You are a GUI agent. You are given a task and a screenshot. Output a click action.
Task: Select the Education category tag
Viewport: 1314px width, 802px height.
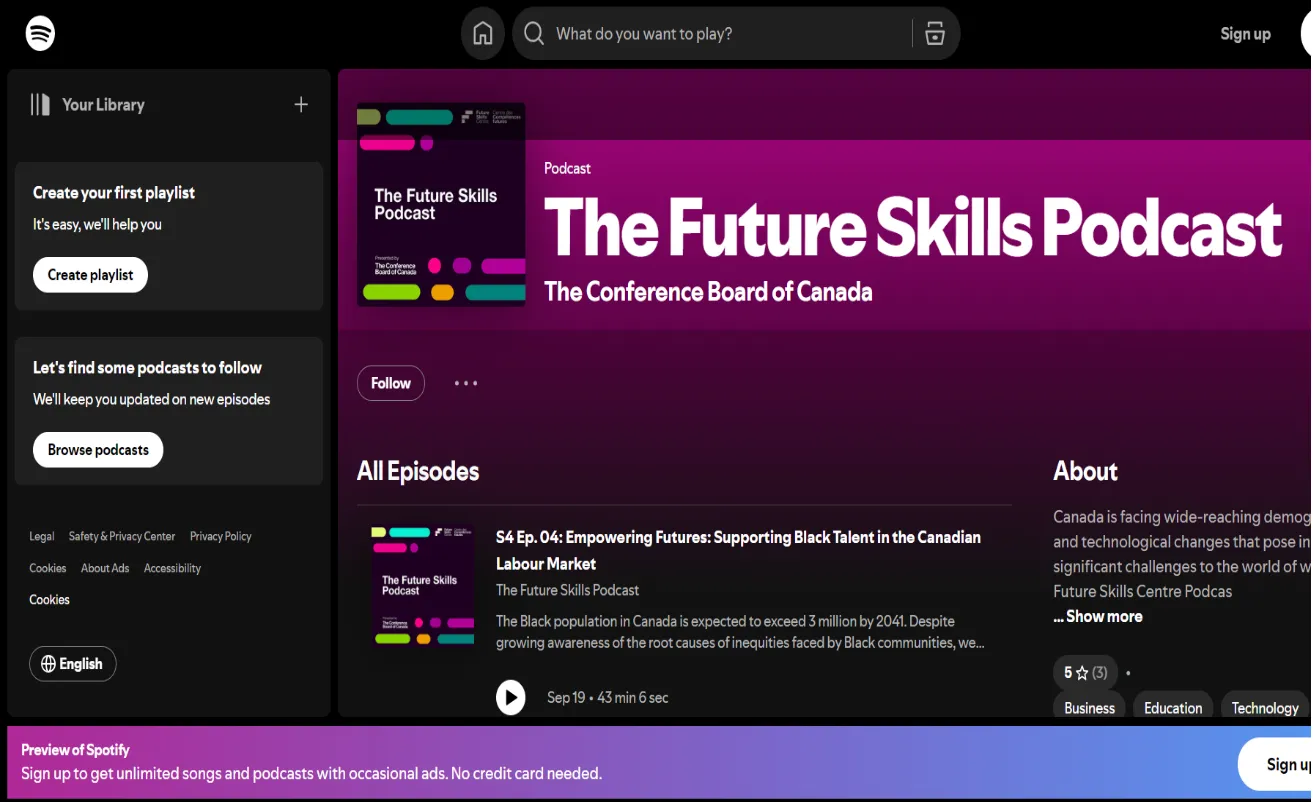[x=1173, y=707]
